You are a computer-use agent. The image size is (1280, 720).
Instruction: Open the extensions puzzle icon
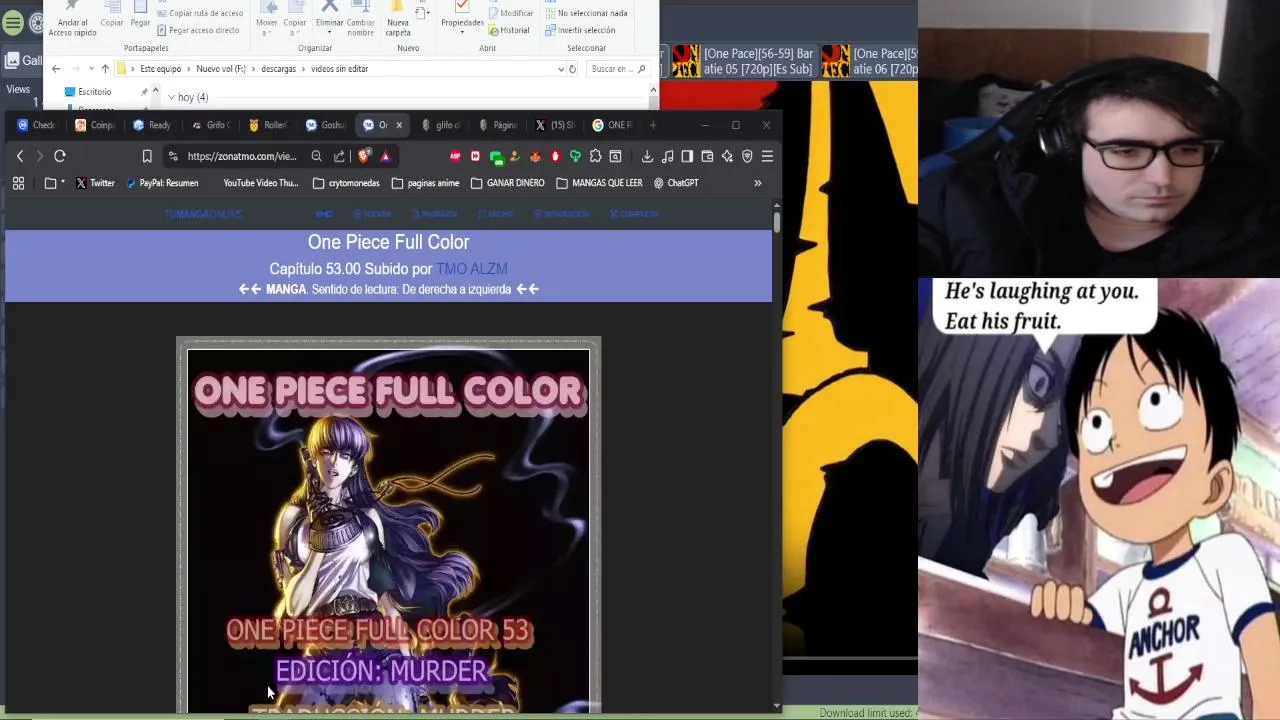click(x=595, y=156)
